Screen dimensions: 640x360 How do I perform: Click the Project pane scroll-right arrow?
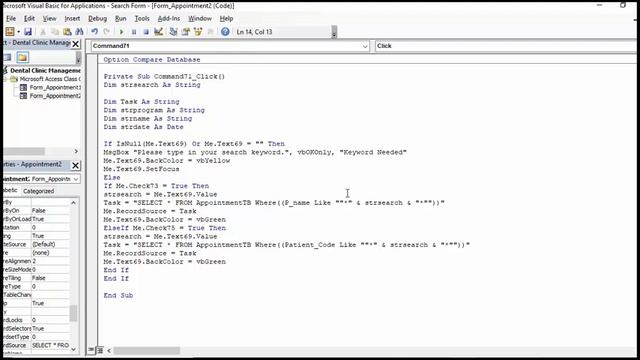click(x=76, y=151)
